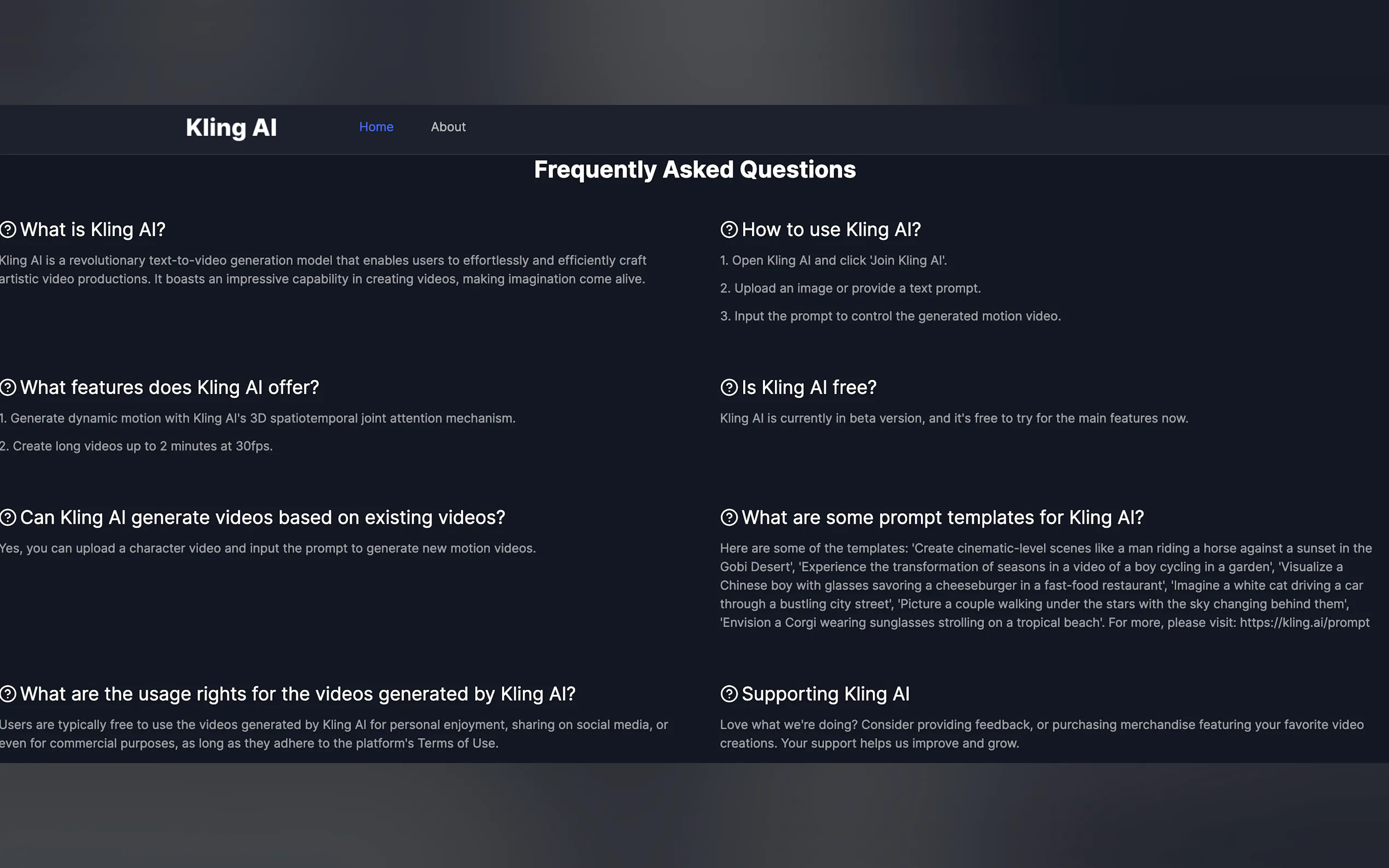The height and width of the screenshot is (868, 1389).
Task: Click the usage rights question heading
Action: click(x=297, y=694)
